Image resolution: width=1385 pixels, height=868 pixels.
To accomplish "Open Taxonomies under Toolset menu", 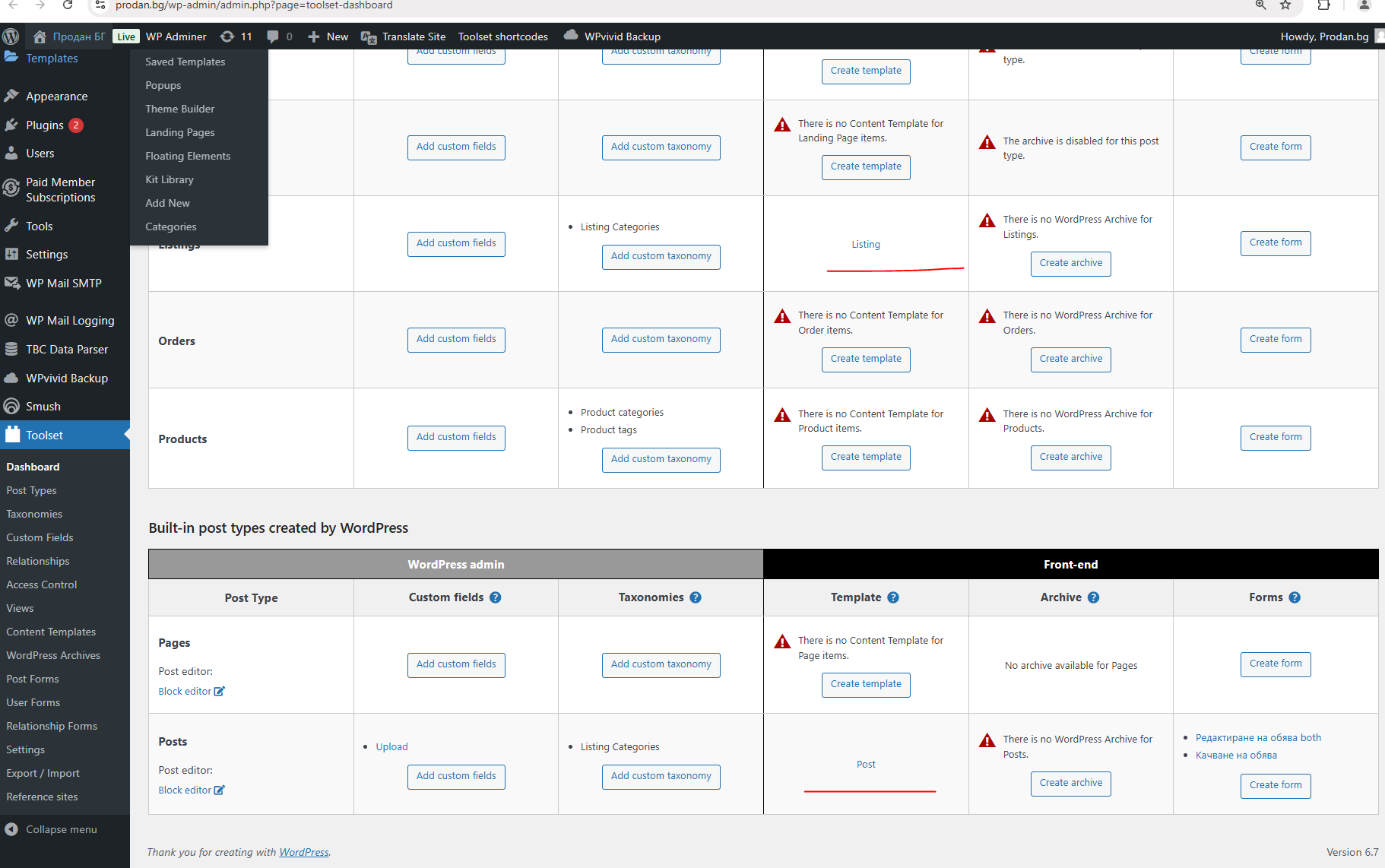I will coord(34,514).
